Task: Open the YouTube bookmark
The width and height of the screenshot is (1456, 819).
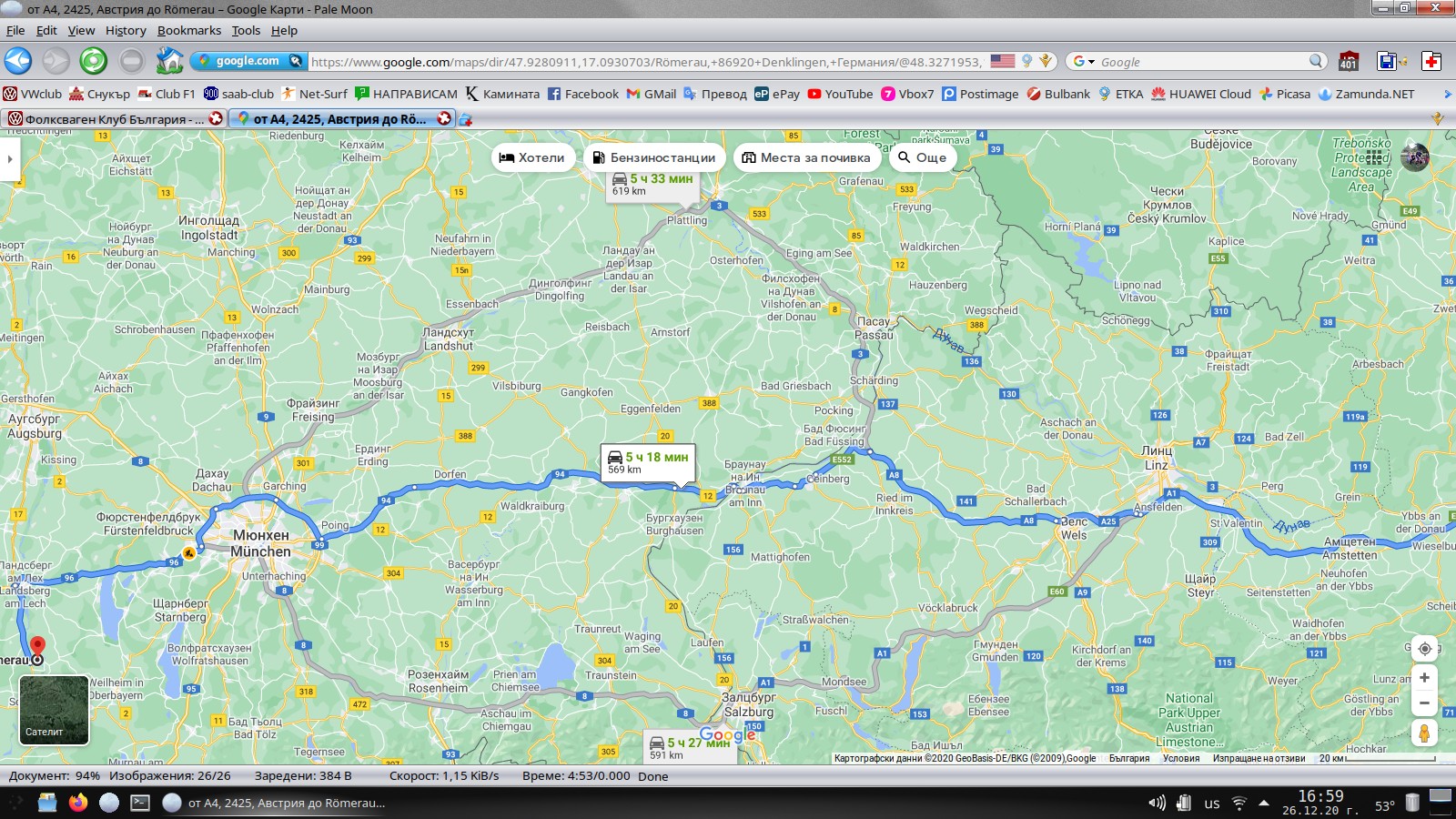Action: pyautogui.click(x=840, y=94)
